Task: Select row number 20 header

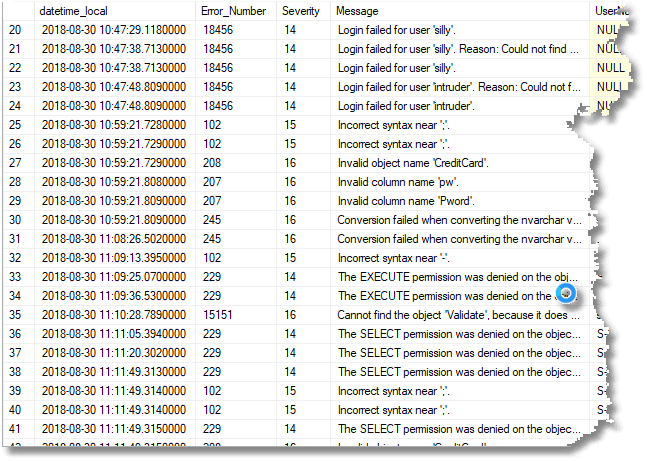Action: pos(19,30)
